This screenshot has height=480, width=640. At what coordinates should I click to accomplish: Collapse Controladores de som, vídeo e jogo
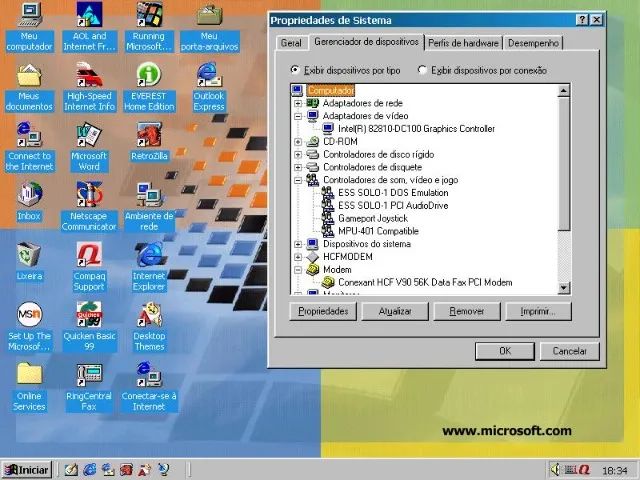[298, 180]
